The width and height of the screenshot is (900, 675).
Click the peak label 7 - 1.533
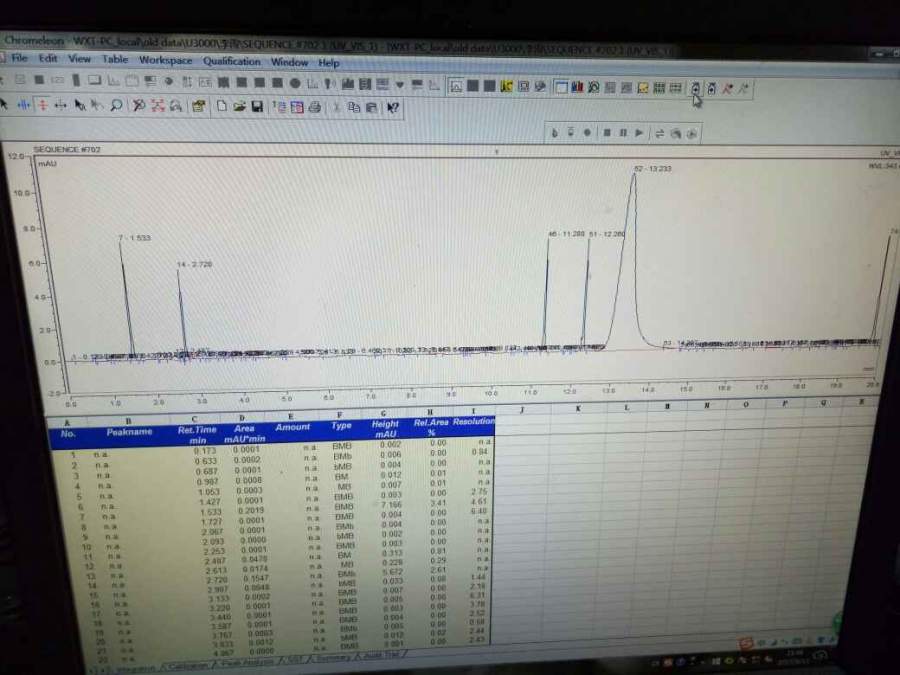tap(134, 238)
